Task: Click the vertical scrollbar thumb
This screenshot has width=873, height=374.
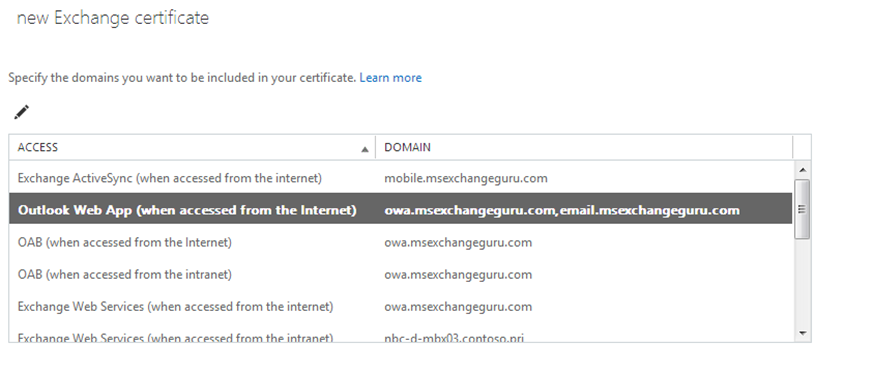Action: coord(802,209)
